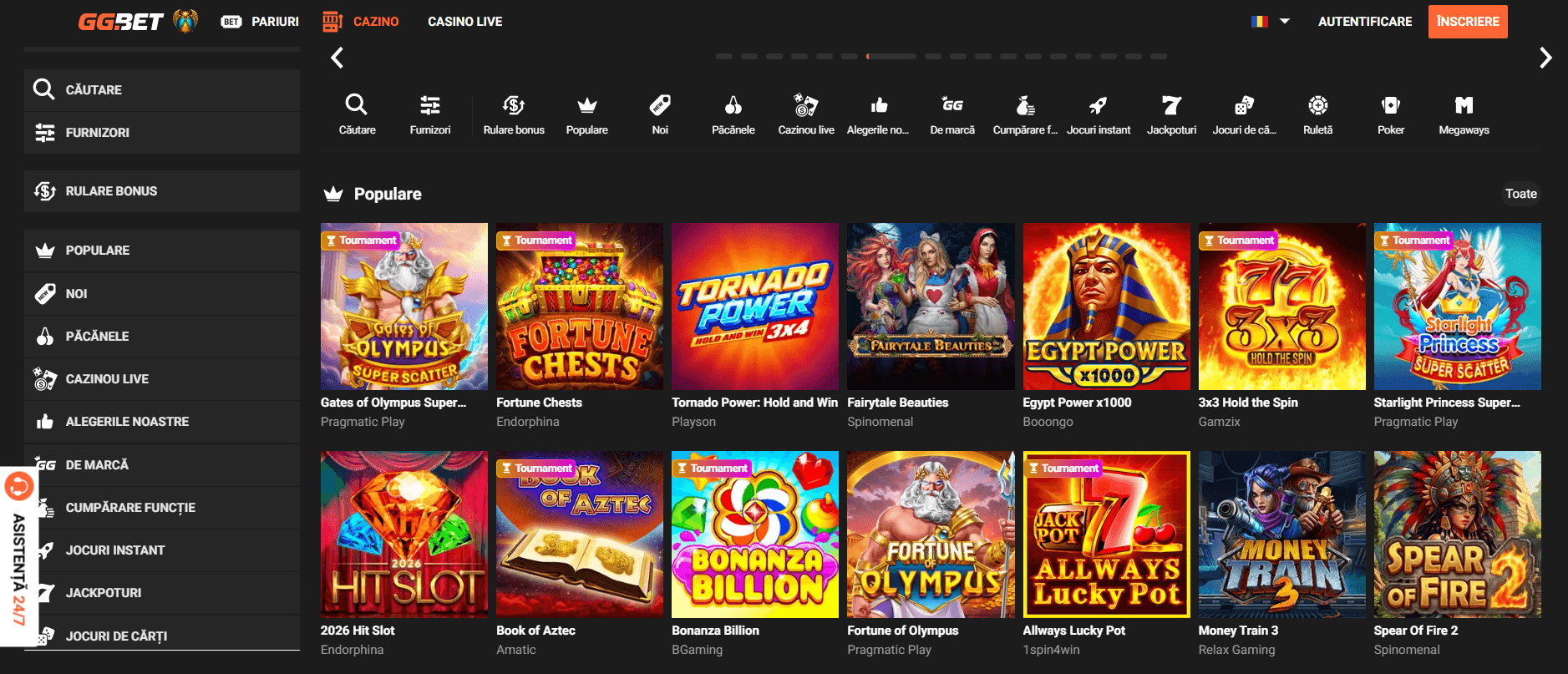Open the Gates of Olympus Super Scatter thumbnail
The height and width of the screenshot is (674, 1568).
click(404, 307)
